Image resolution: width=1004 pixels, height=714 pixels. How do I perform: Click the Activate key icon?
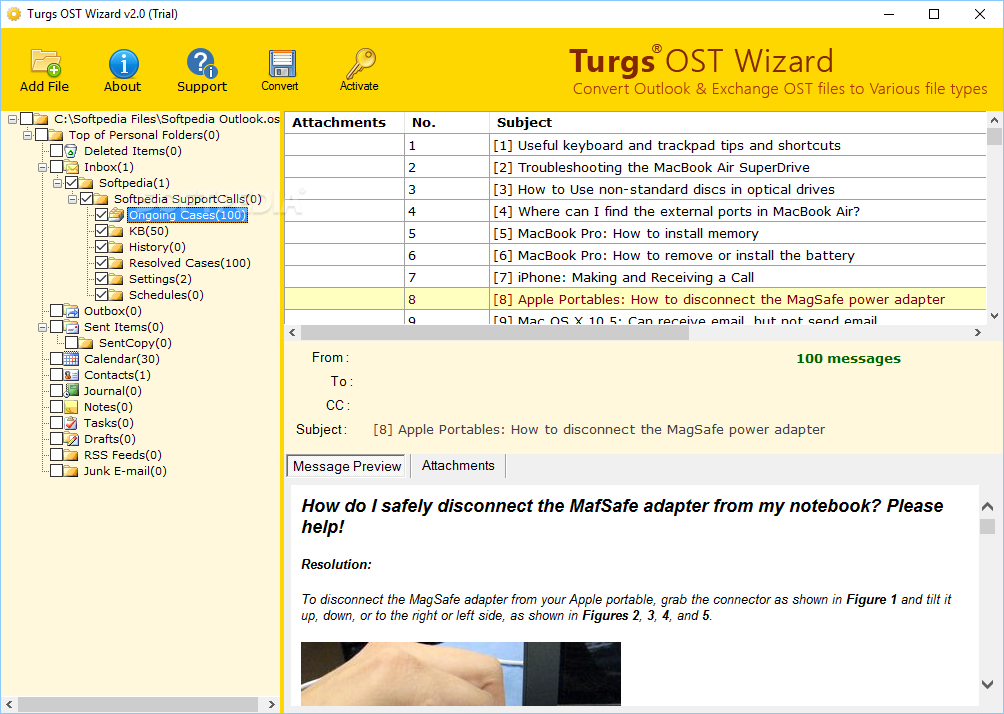tap(360, 63)
